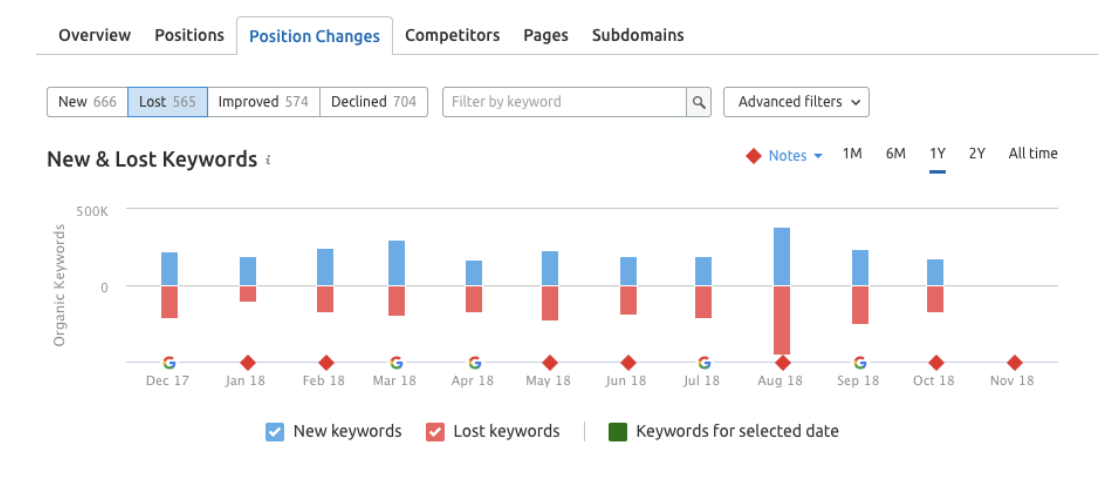Click the Google icon above Sep 18

click(x=860, y=362)
